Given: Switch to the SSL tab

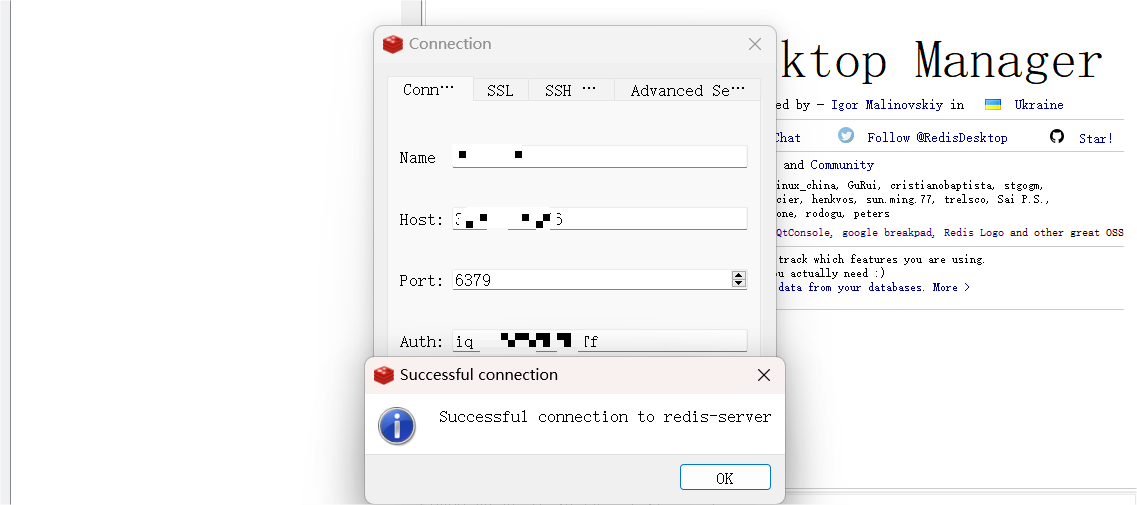Looking at the screenshot, I should 500,90.
